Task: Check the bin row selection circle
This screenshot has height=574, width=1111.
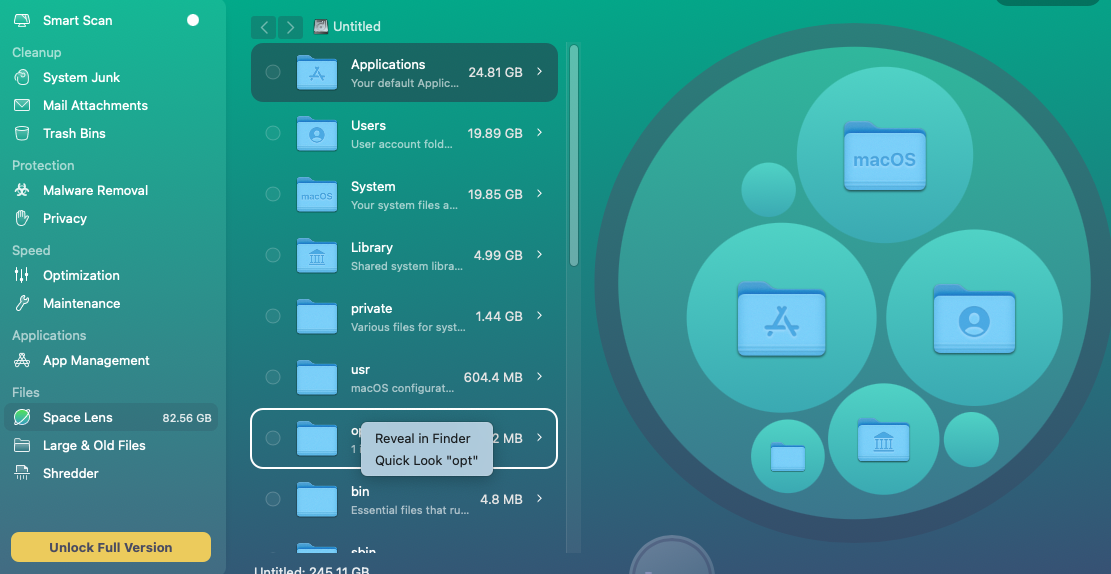Action: 273,499
